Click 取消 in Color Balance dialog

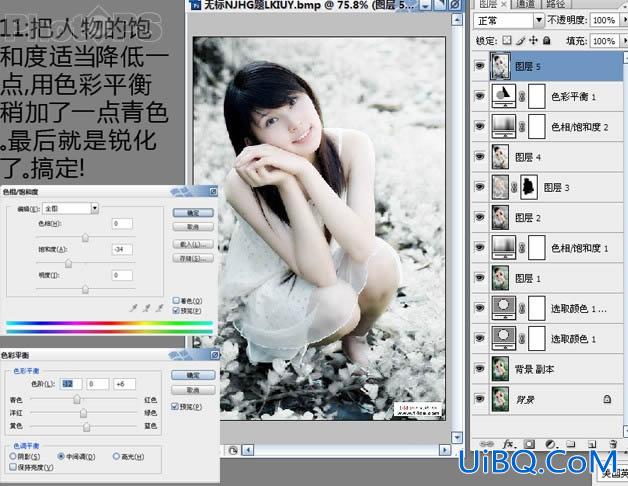(x=193, y=390)
